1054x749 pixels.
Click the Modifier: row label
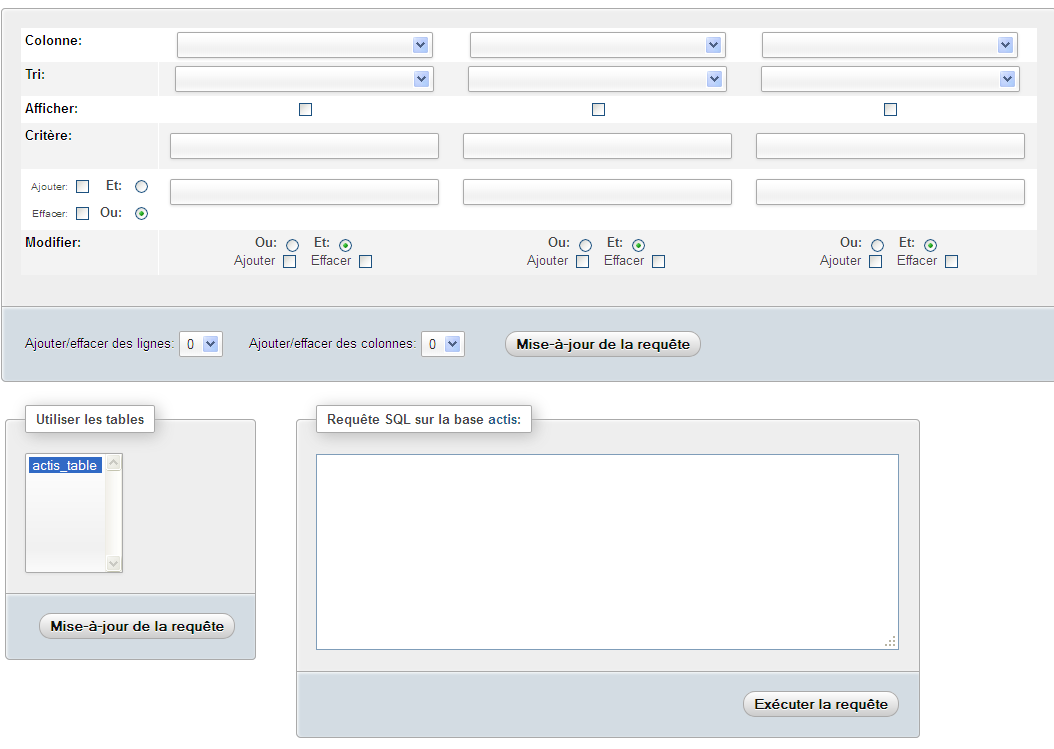click(53, 242)
